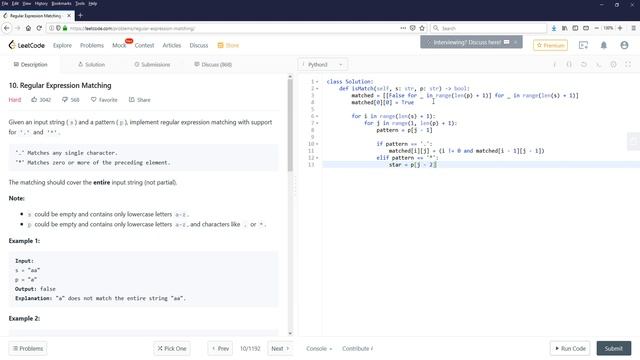Submit the solution
Viewport: 640px width, 360px height.
(613, 349)
